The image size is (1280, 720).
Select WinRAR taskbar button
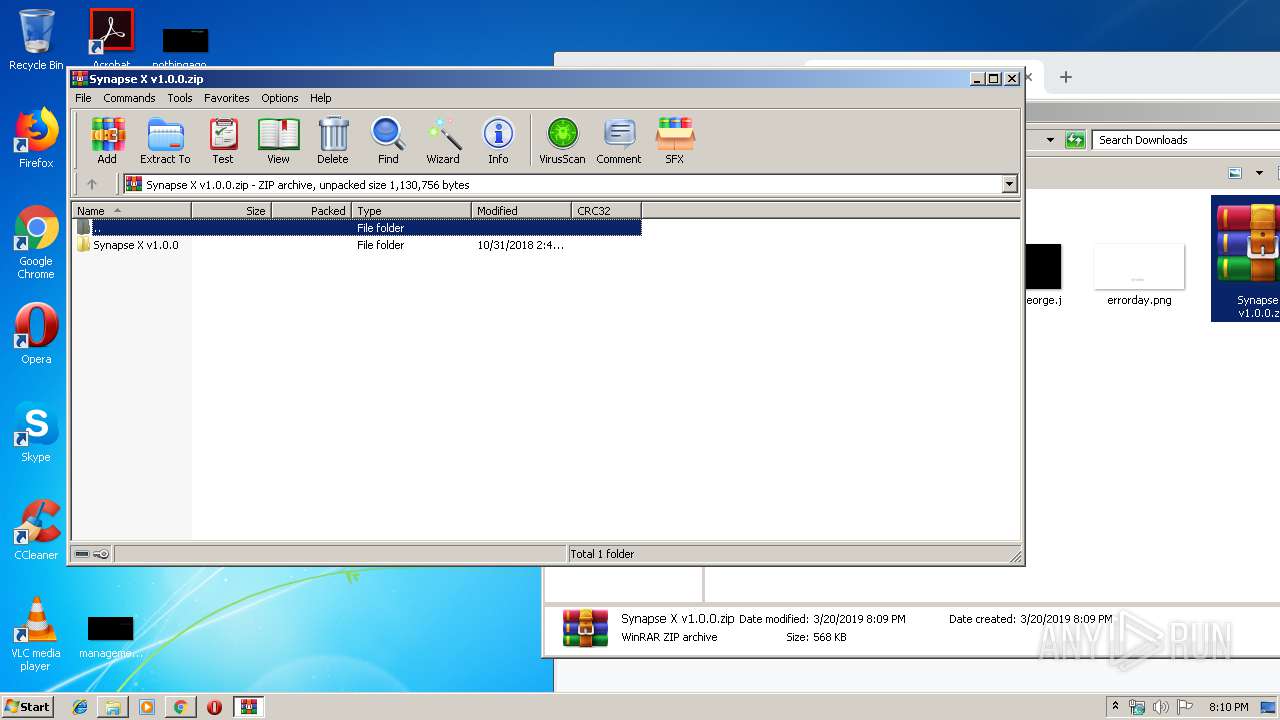click(248, 706)
